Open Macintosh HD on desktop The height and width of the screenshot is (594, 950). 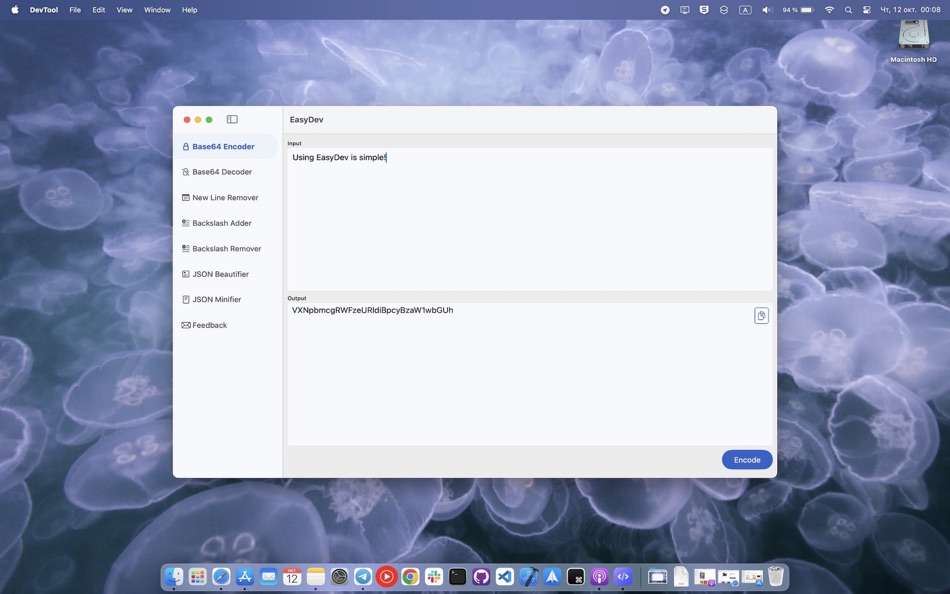tap(913, 41)
